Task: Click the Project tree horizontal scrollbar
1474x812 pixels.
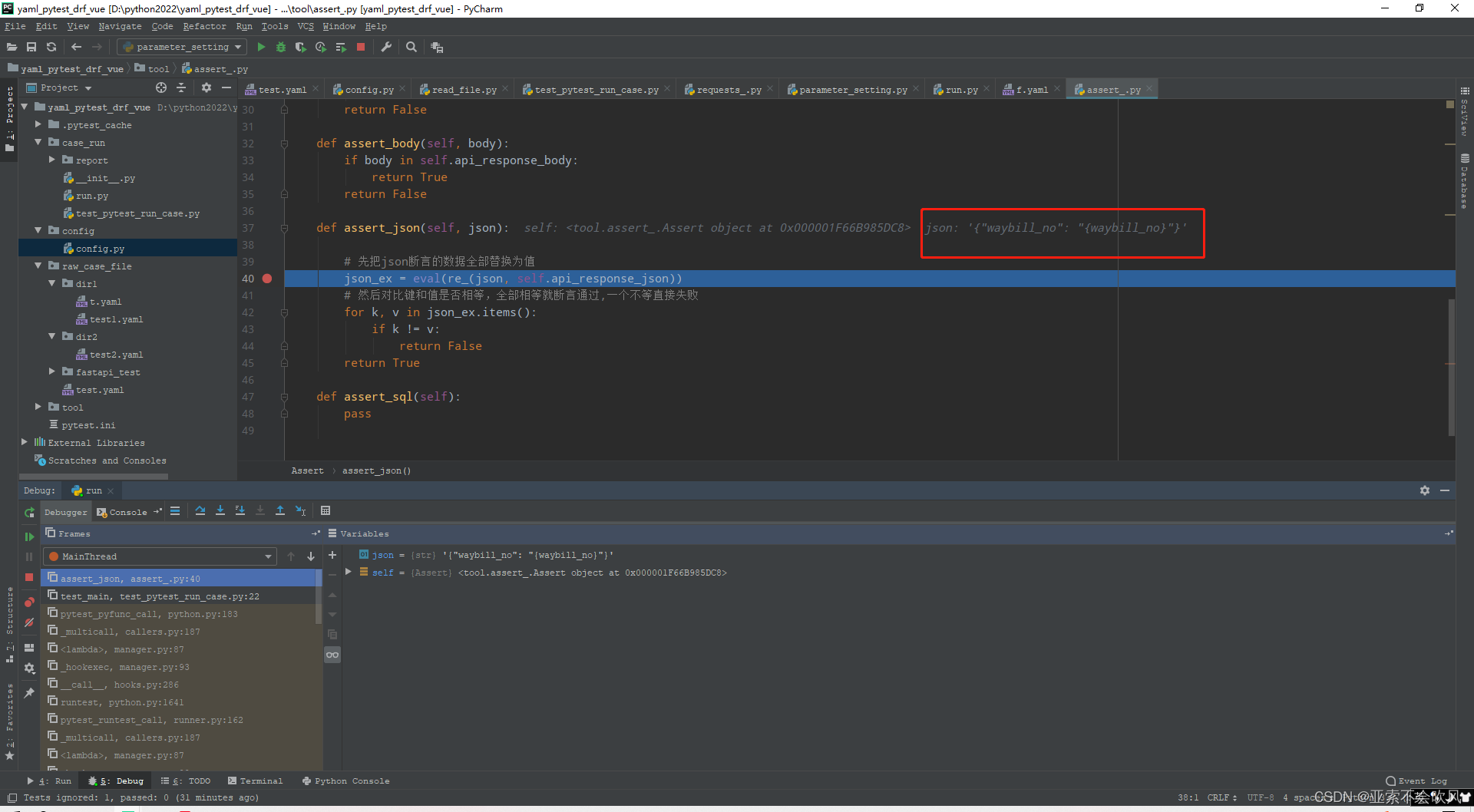Action: [x=94, y=477]
